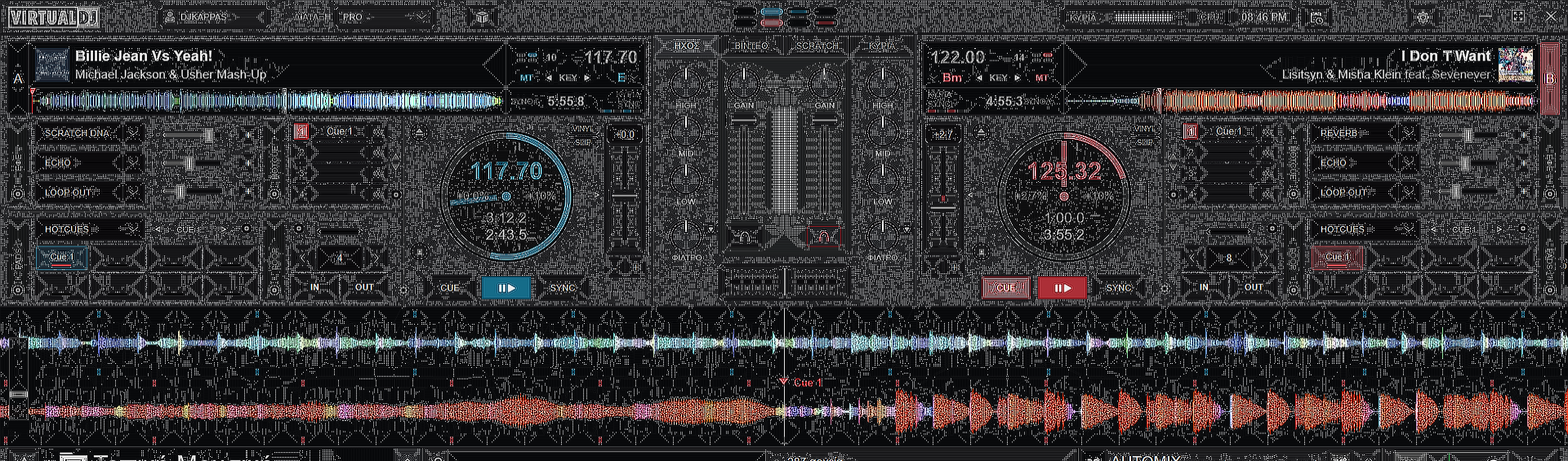The width and height of the screenshot is (1568, 461).
Task: Expand the REVERB effect dropdown on right deck
Action: coord(1408,133)
